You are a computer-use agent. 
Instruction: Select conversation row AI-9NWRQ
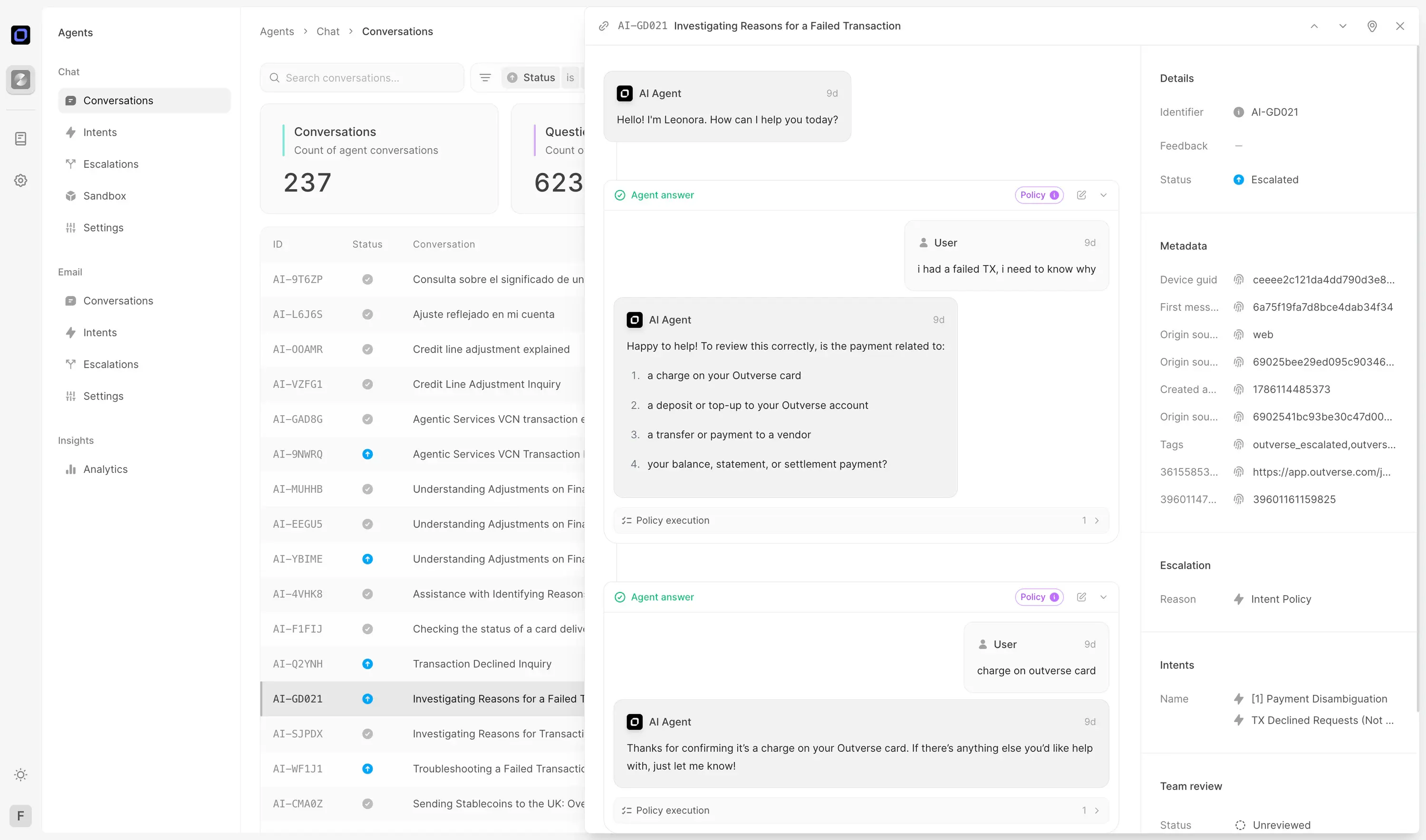(423, 454)
